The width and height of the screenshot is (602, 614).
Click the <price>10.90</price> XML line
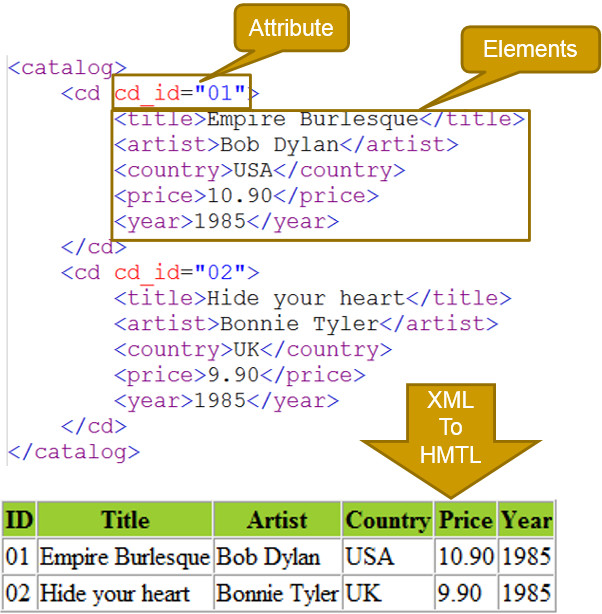coord(246,196)
